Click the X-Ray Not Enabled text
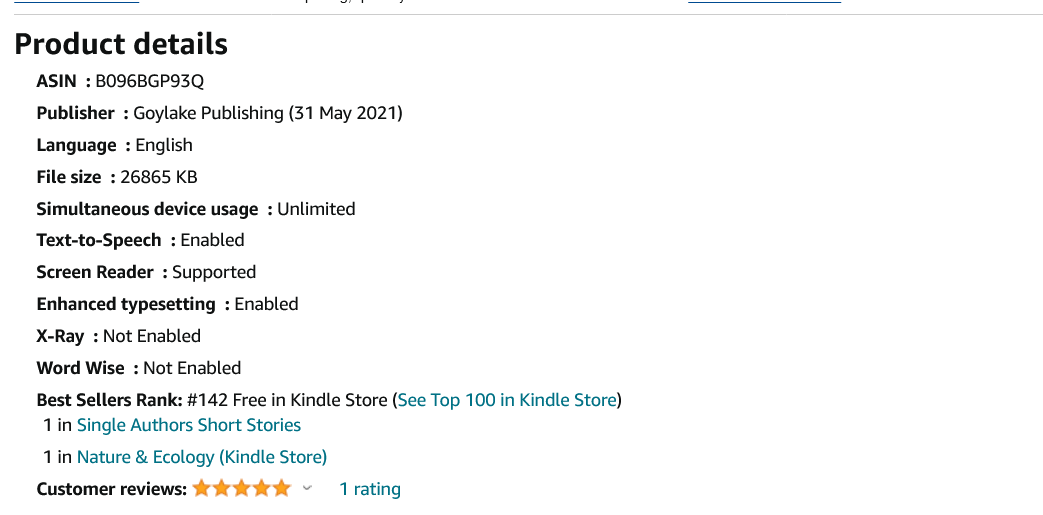Image resolution: width=1043 pixels, height=515 pixels. pyautogui.click(x=152, y=336)
